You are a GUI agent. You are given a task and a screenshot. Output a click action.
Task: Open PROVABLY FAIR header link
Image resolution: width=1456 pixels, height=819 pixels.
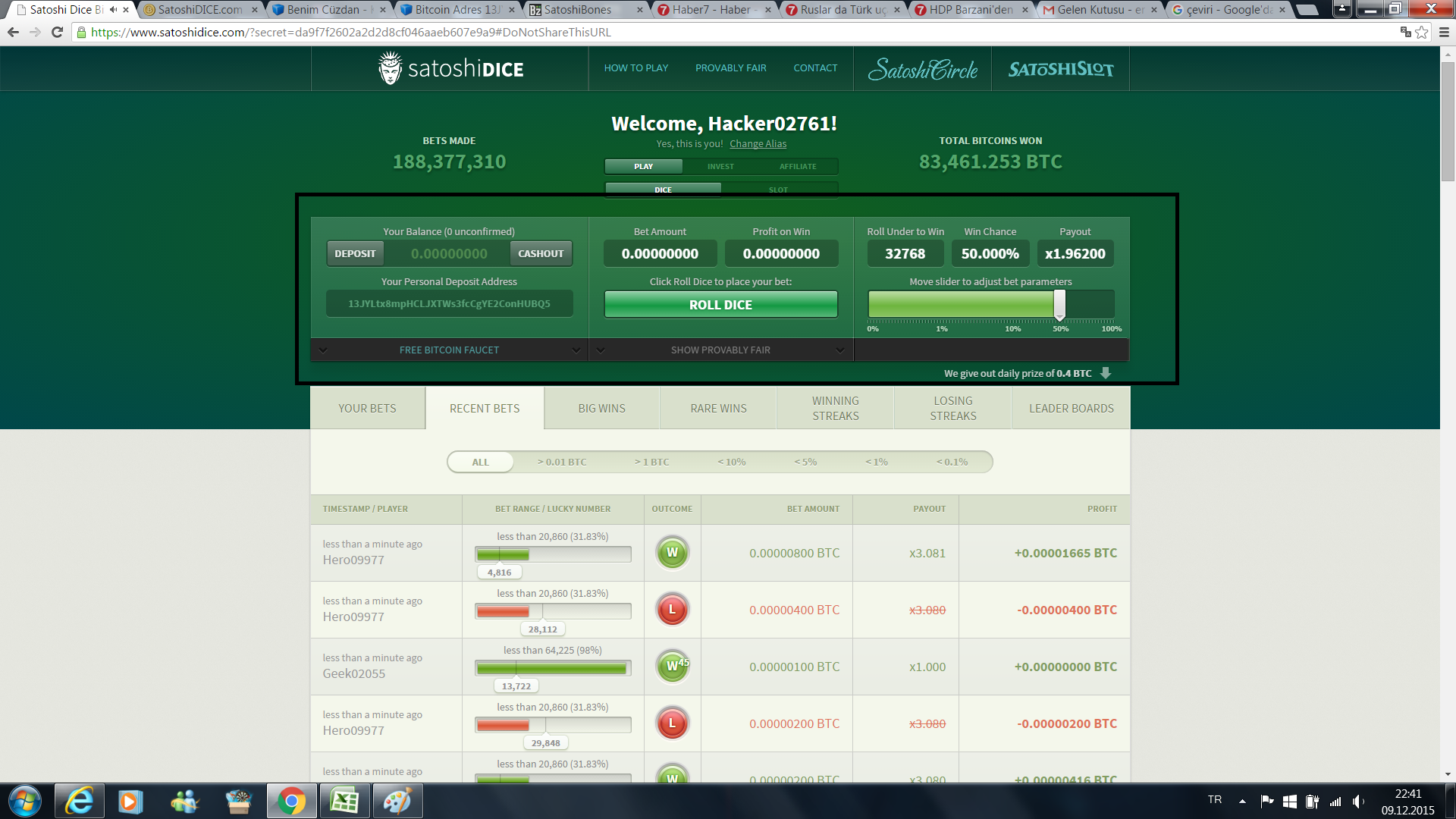730,67
